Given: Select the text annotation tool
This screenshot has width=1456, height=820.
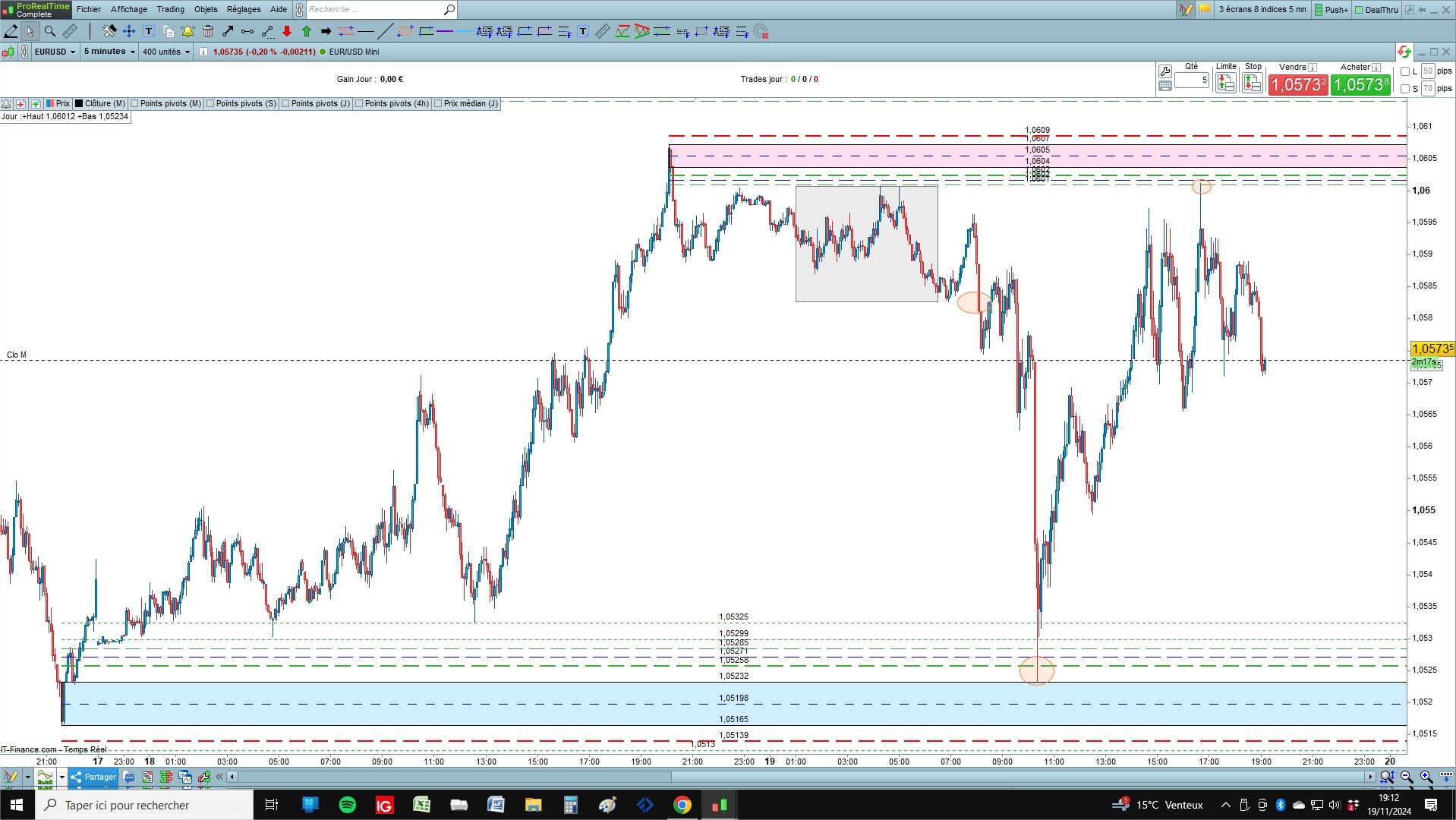Looking at the screenshot, I should tap(149, 31).
